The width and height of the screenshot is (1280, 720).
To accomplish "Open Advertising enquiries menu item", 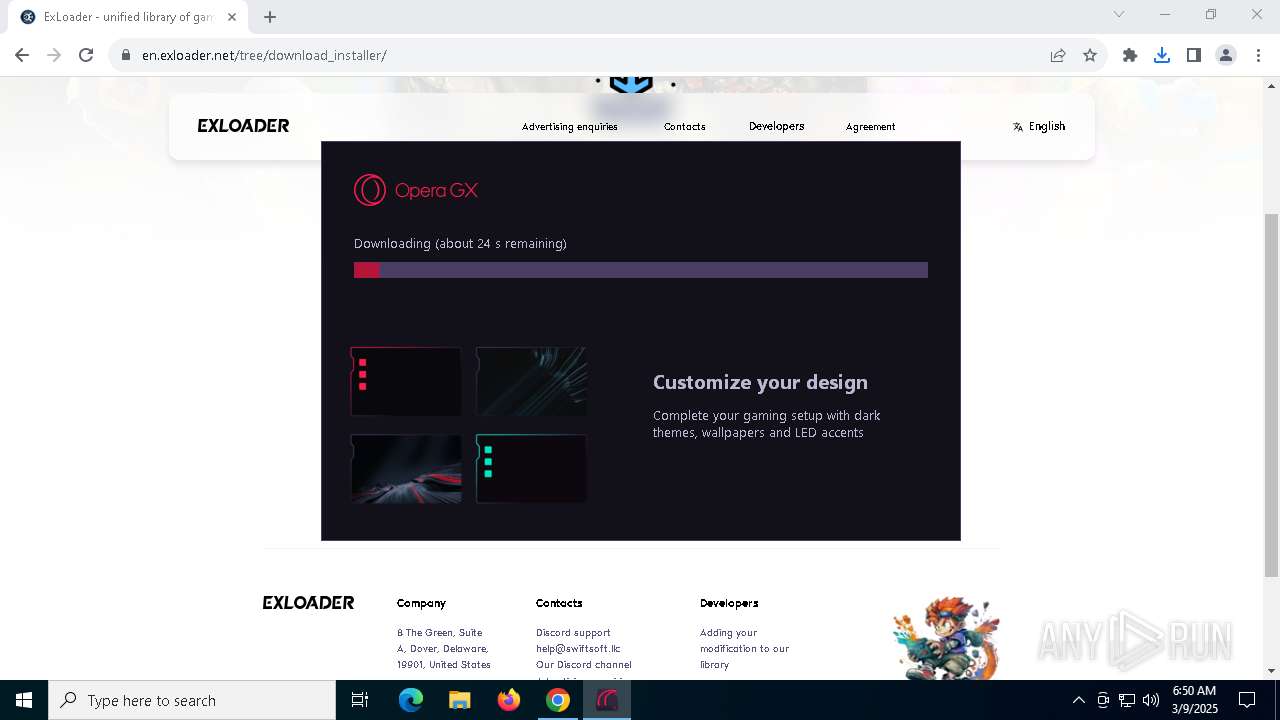I will 570,127.
